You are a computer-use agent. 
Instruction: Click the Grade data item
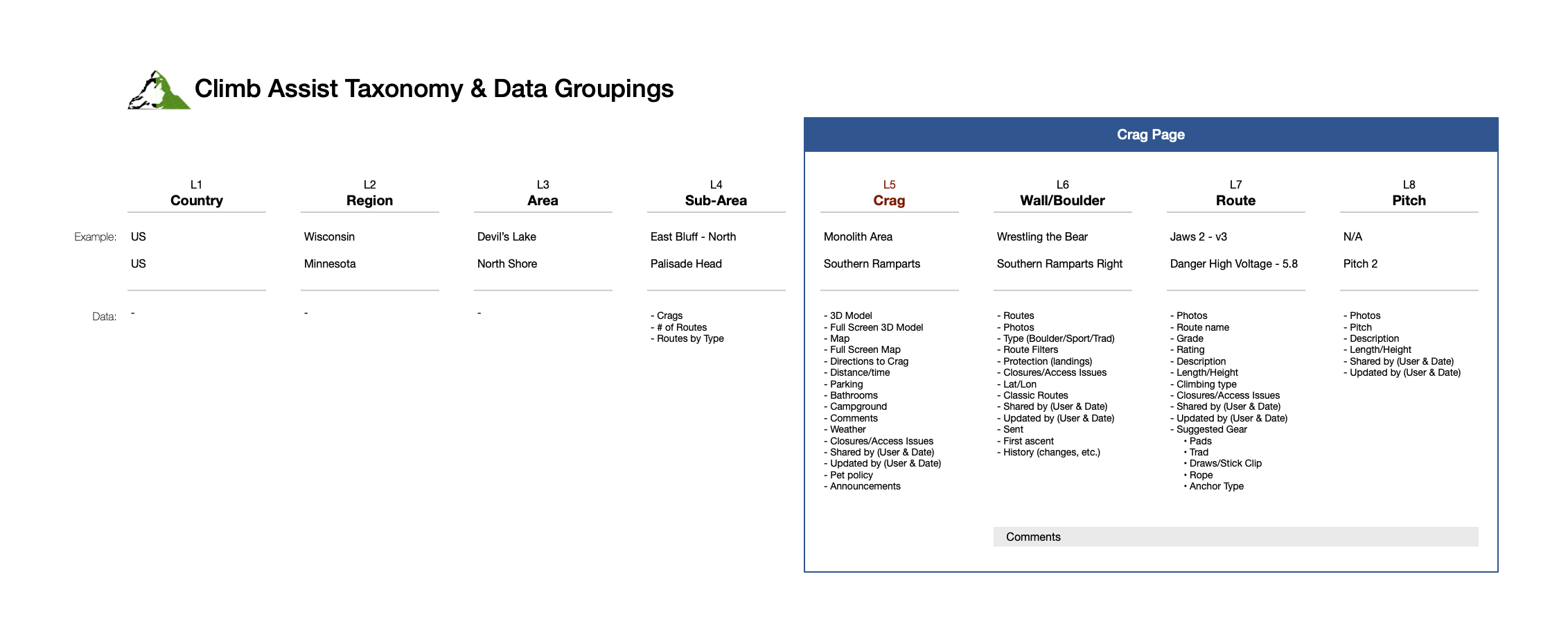click(x=1187, y=338)
